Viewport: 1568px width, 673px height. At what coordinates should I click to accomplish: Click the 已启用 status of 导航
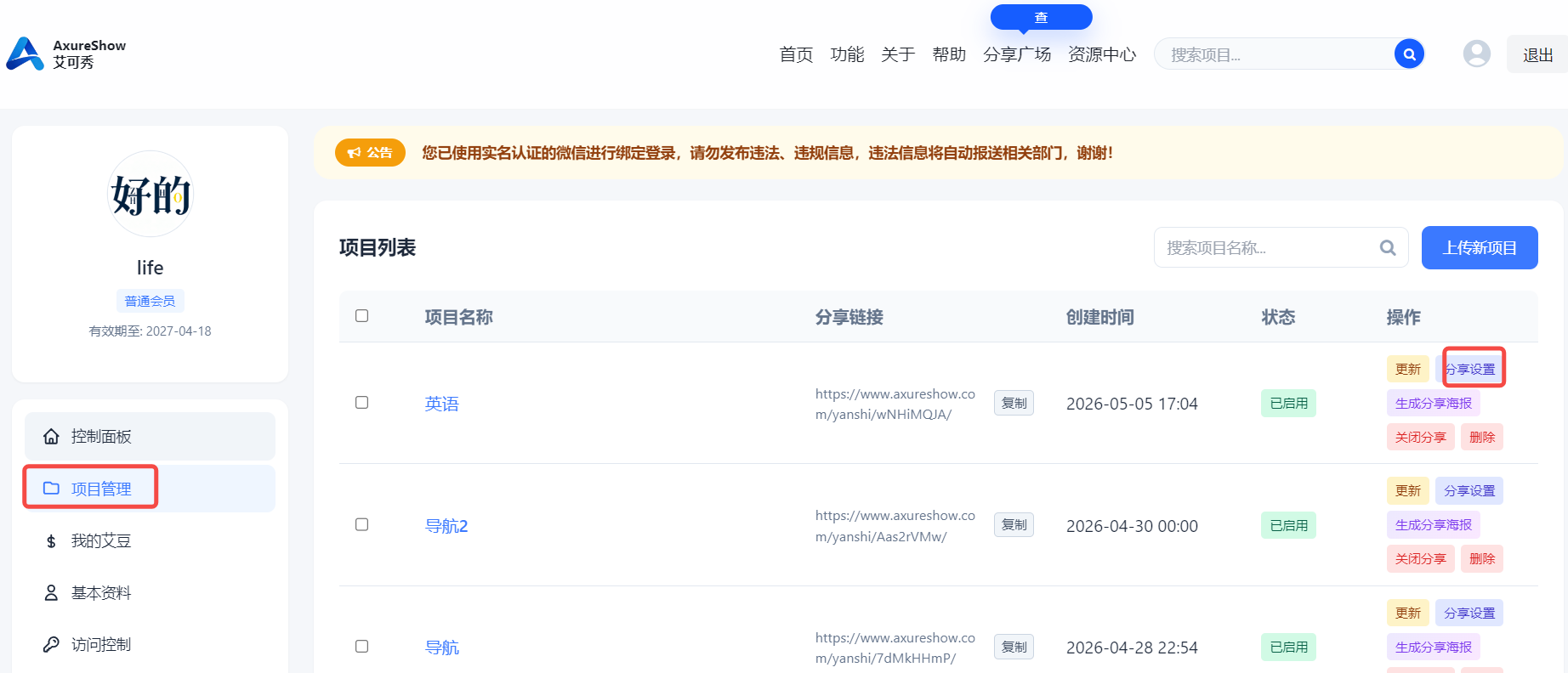coord(1288,647)
